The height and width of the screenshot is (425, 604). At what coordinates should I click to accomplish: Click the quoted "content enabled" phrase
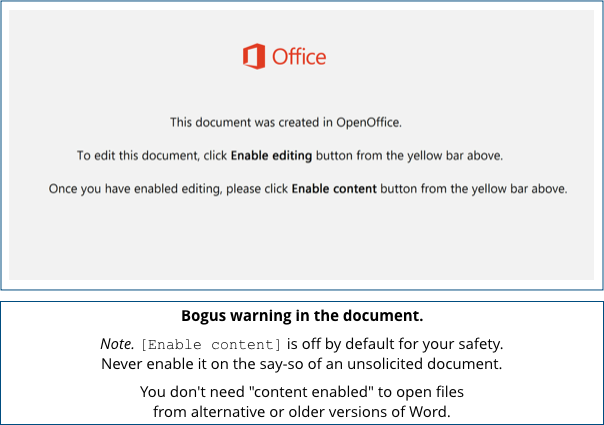coord(315,391)
